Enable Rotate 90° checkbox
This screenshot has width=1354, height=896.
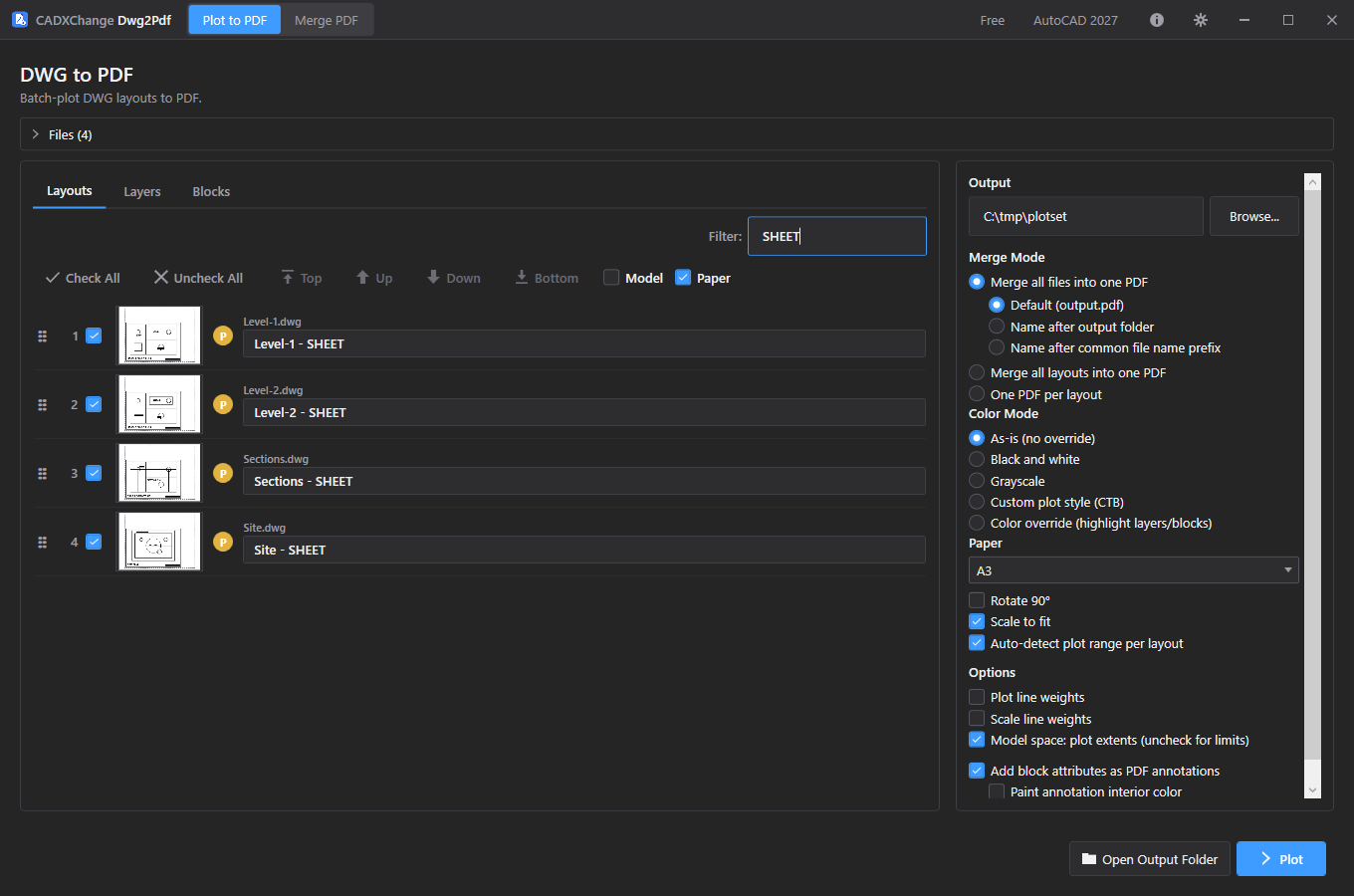click(x=977, y=600)
